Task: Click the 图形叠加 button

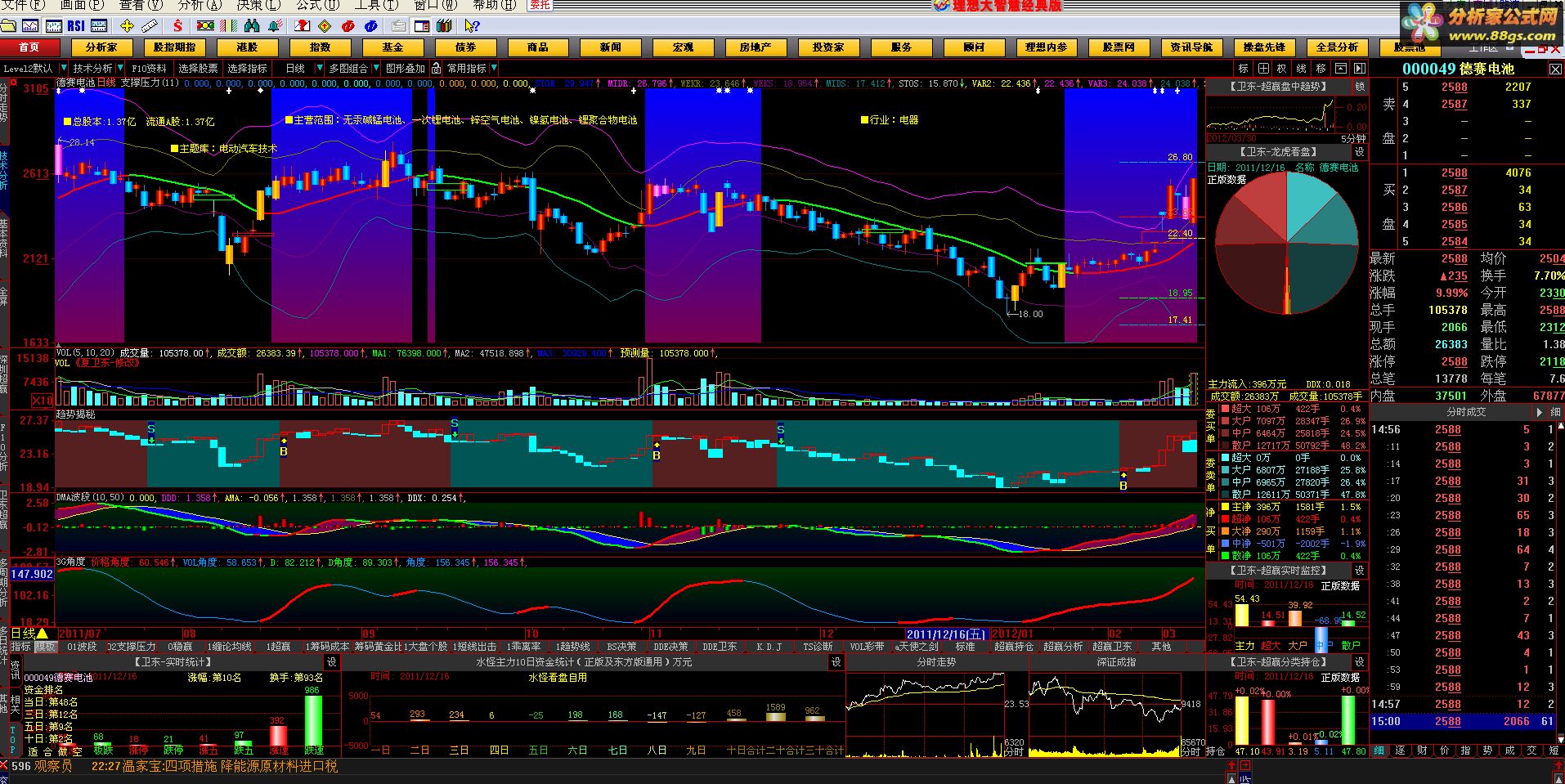Action: coord(406,69)
